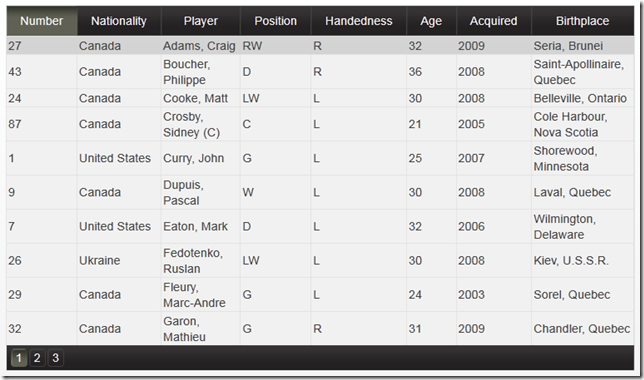Click Seria, Brunei birthplace cell
The image size is (644, 380).
coord(582,46)
